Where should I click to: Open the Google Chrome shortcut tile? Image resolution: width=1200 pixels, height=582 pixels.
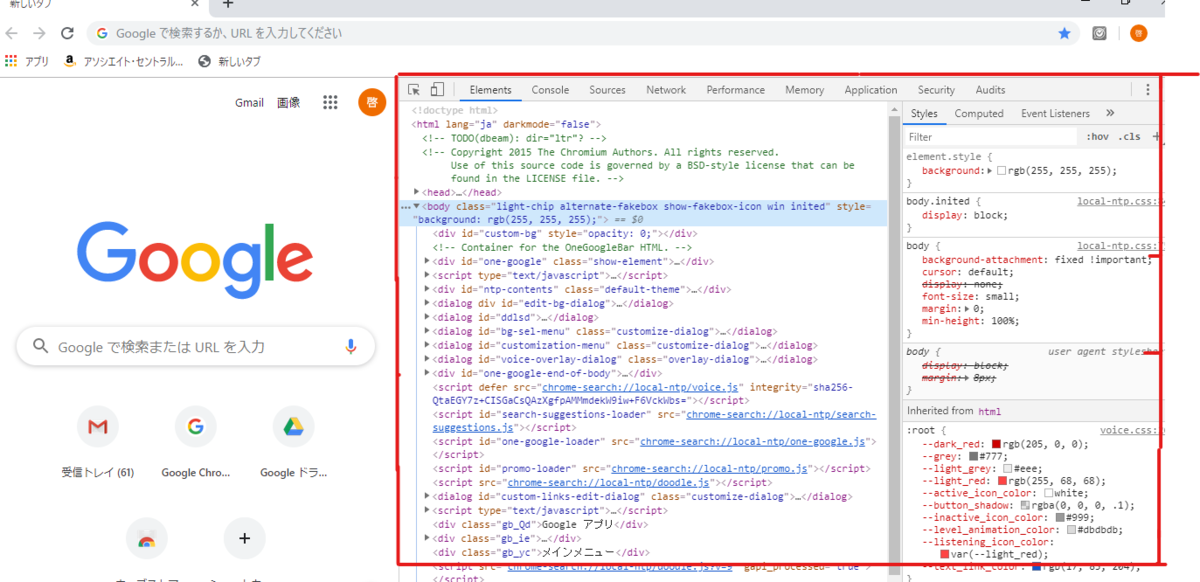tap(195, 428)
